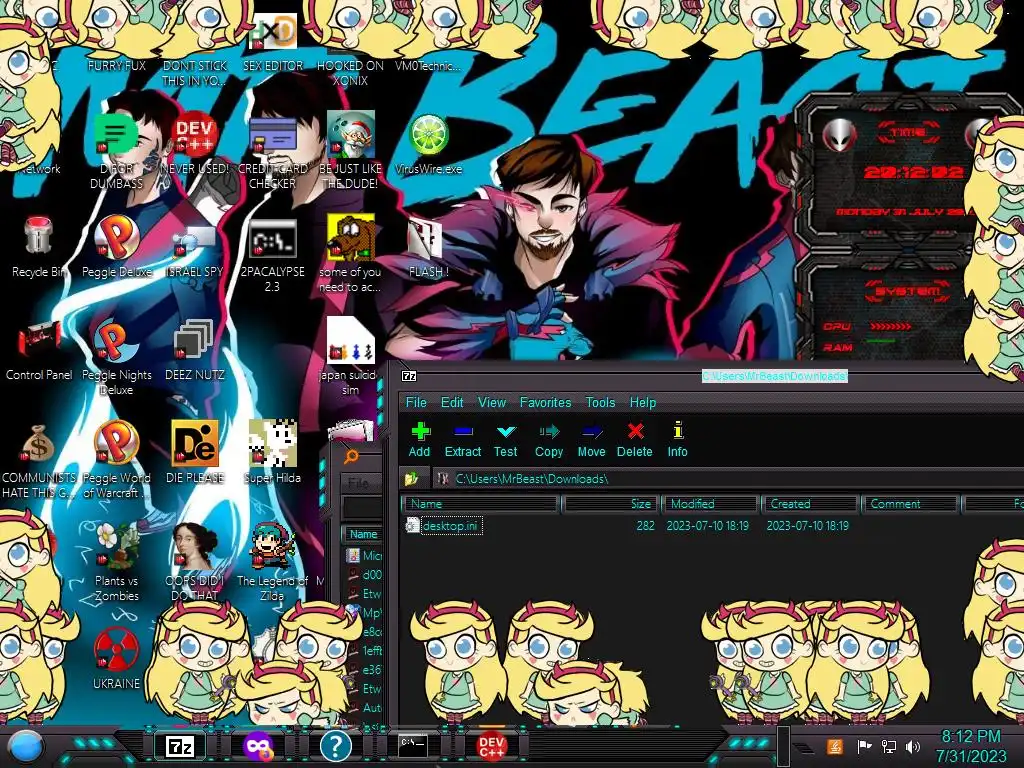Sort by the Name column header
The height and width of the screenshot is (768, 1024).
(481, 504)
